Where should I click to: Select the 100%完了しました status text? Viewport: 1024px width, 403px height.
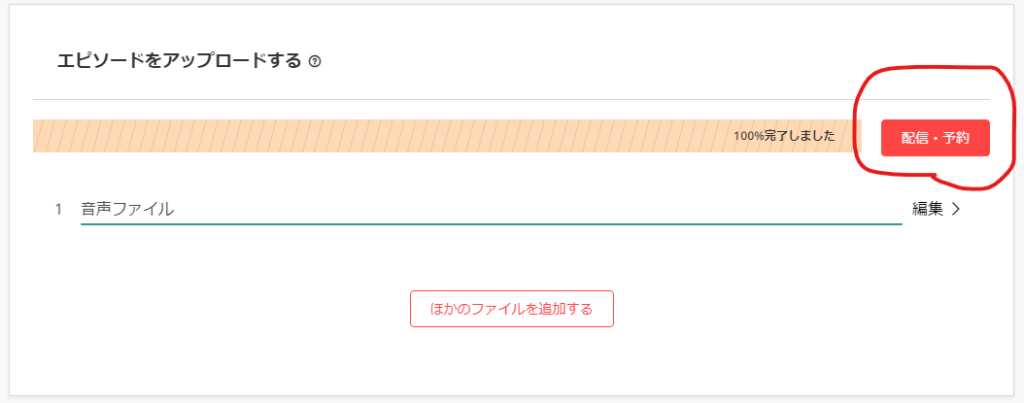(784, 136)
